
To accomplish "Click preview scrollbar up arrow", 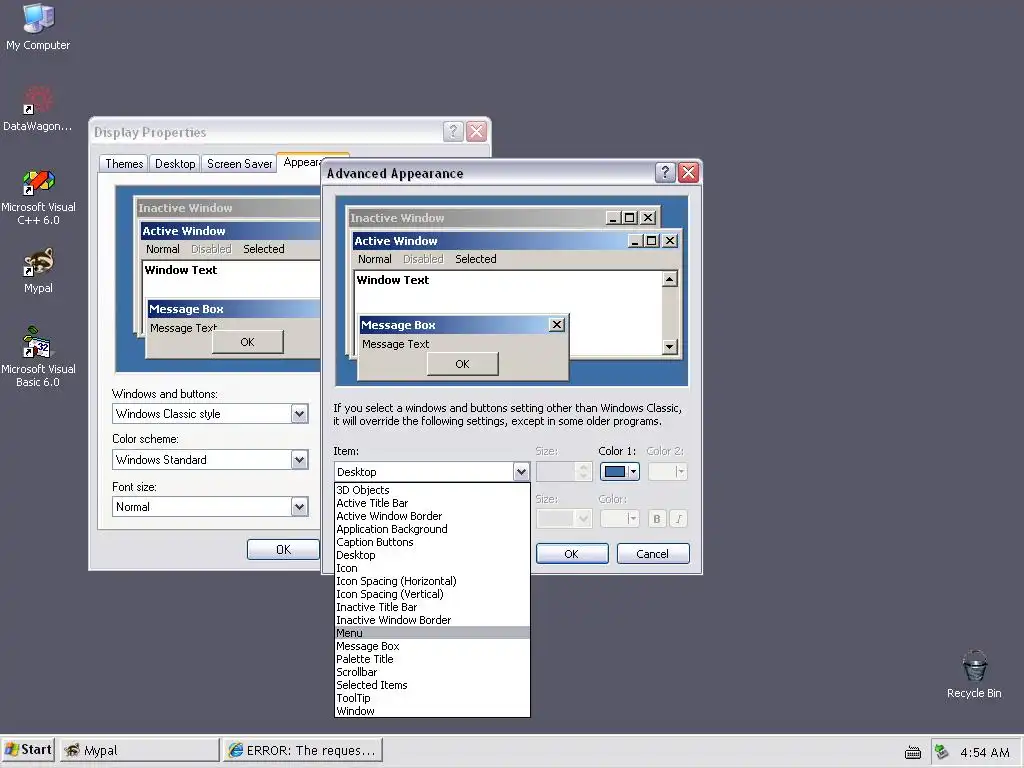I will 669,280.
